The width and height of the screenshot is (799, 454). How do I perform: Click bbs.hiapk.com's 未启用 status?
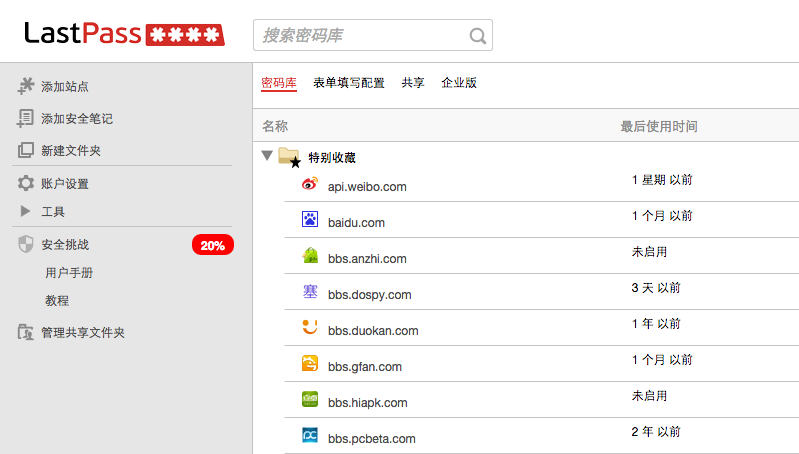[649, 396]
